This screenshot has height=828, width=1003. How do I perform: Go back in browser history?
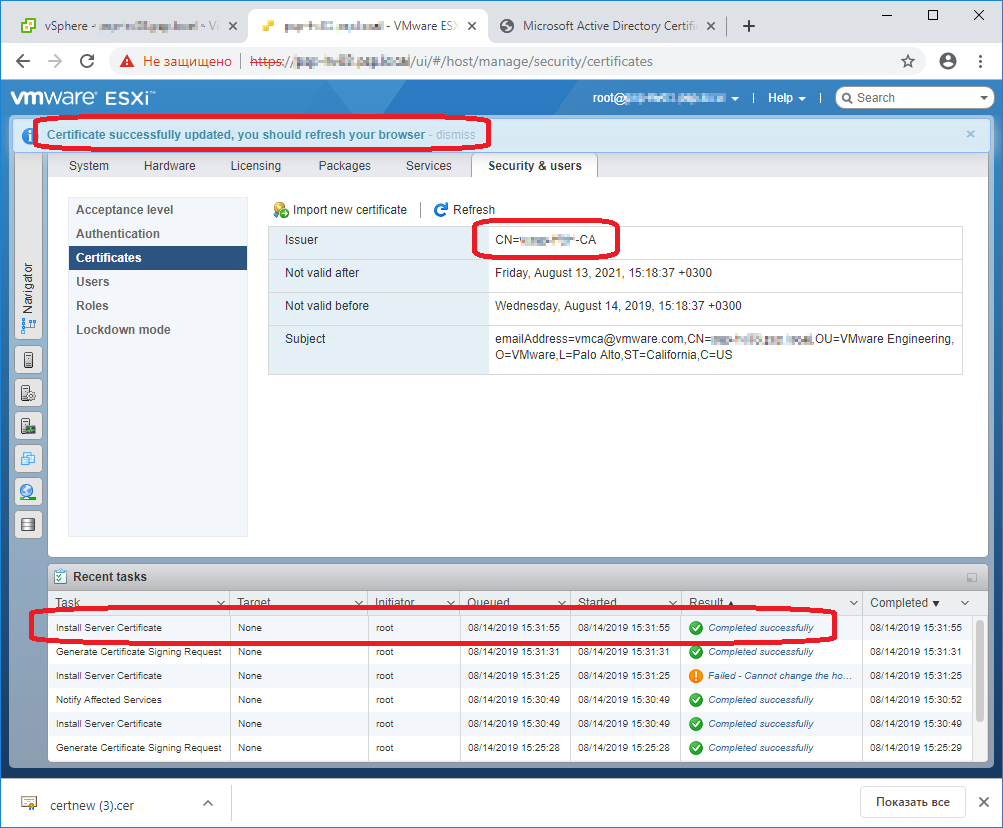(x=23, y=61)
